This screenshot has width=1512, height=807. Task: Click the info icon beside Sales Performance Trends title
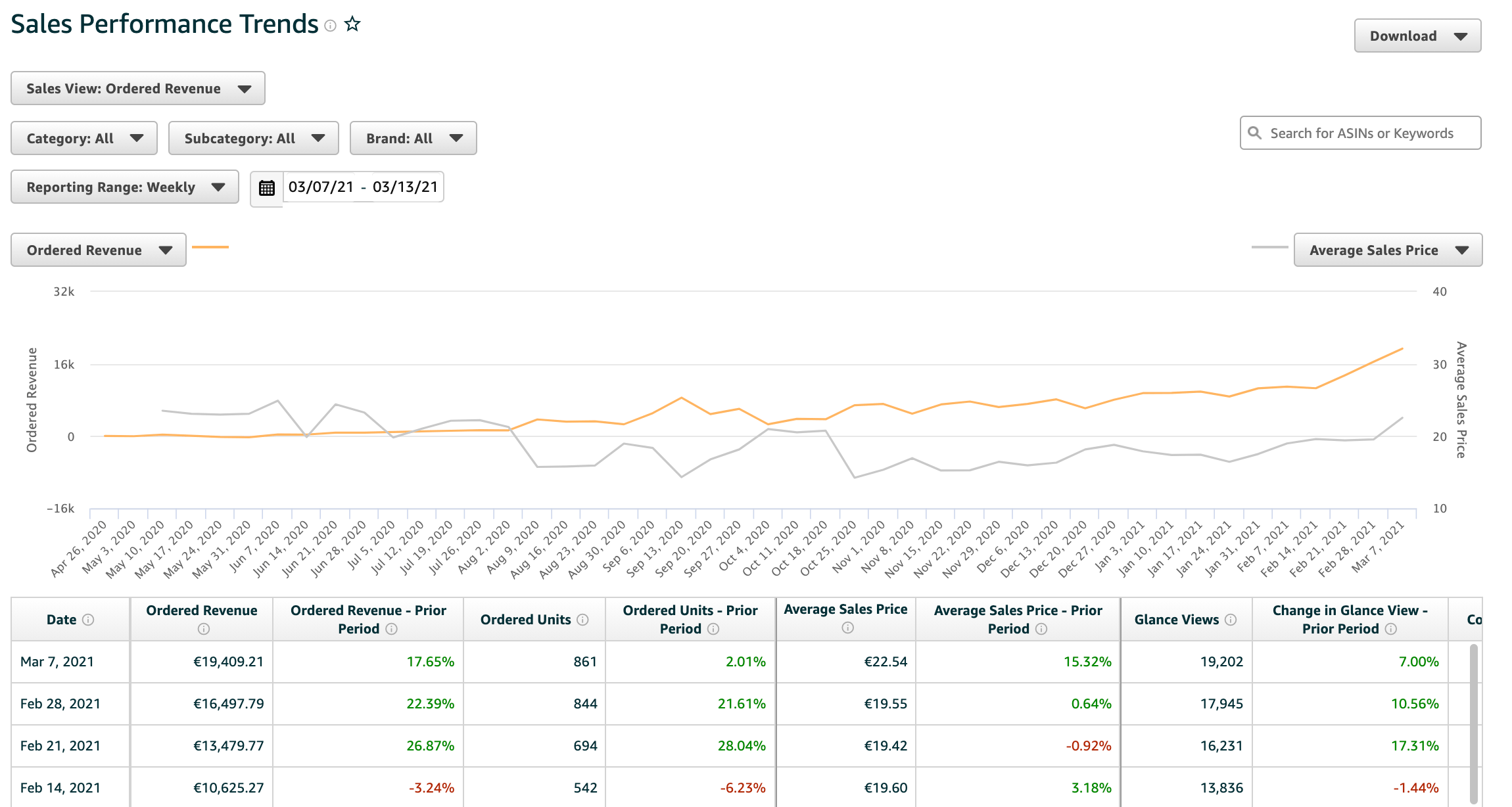point(330,26)
